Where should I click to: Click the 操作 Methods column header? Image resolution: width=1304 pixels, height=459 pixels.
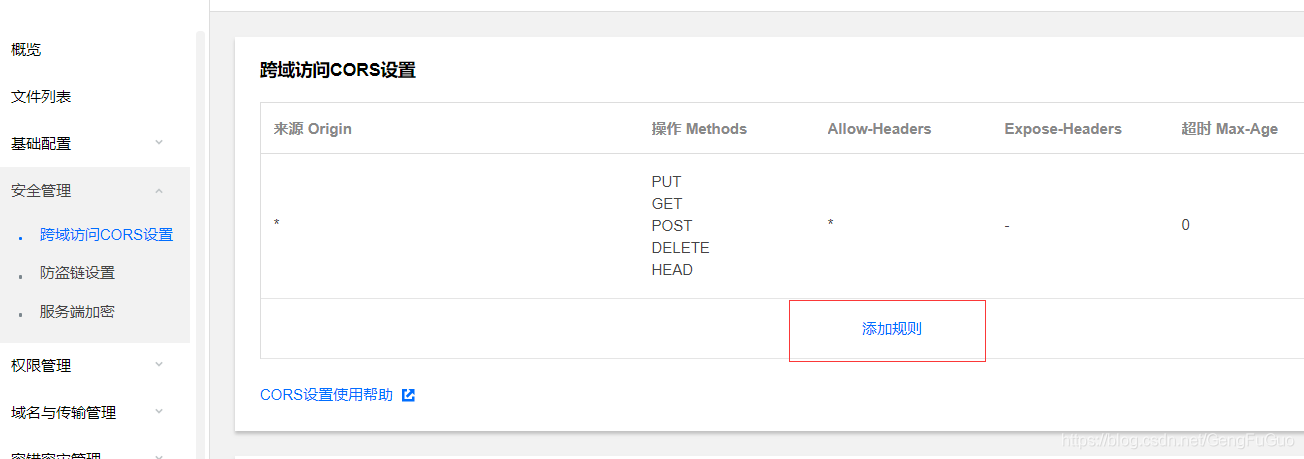[x=699, y=129]
